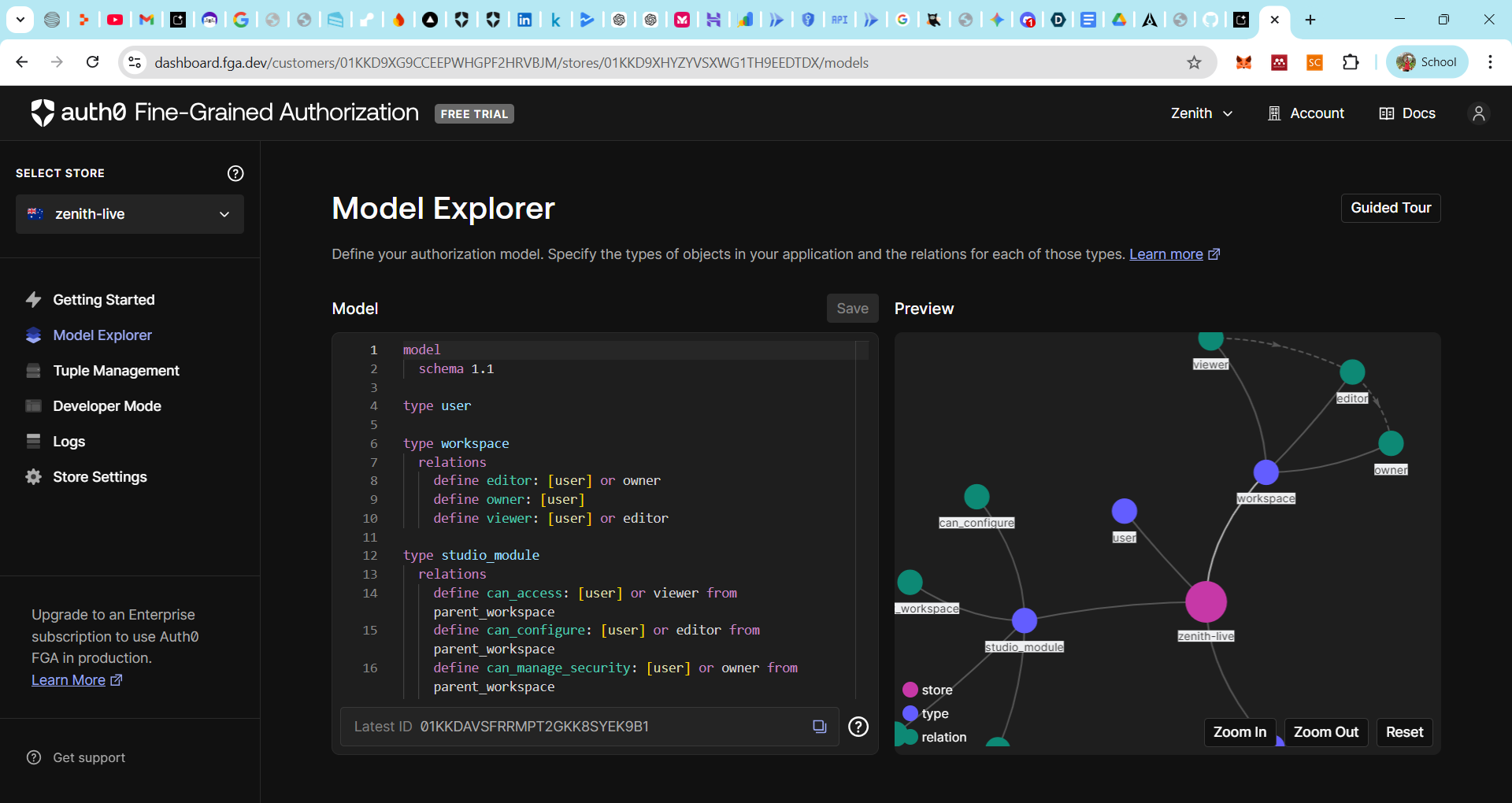Place cursor on 'define owner: [user]' line
This screenshot has width=1512, height=803.
point(509,499)
